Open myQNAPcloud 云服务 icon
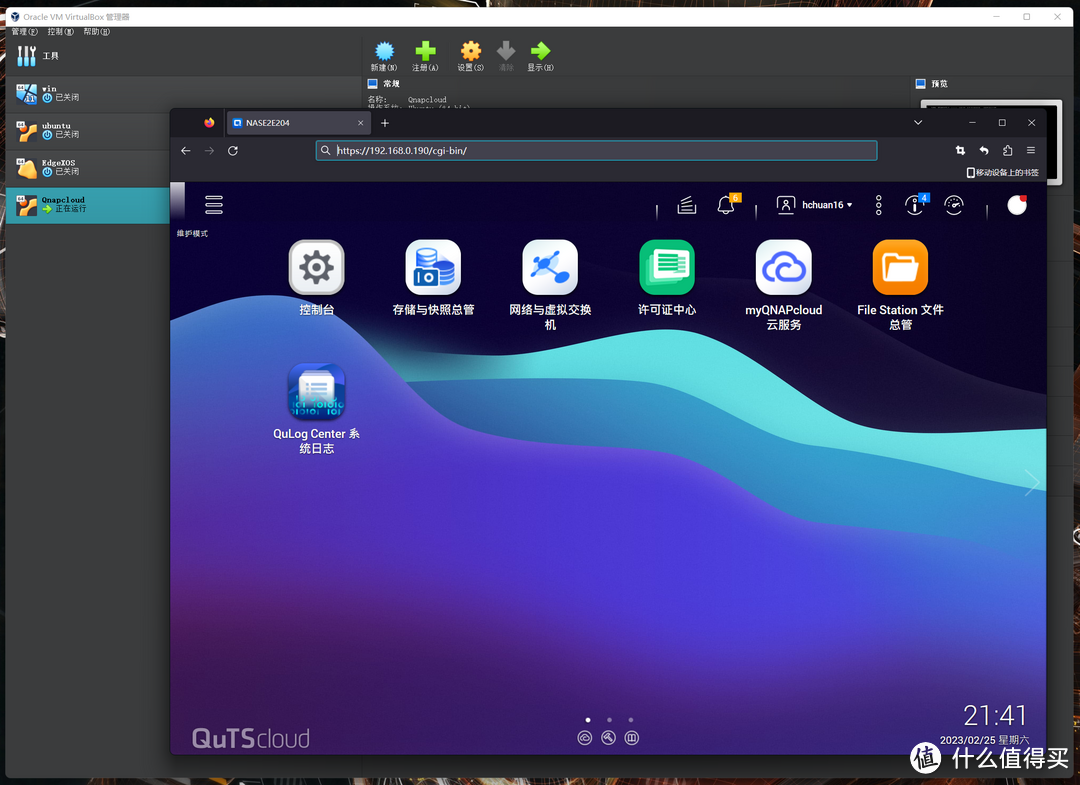Viewport: 1080px width, 785px height. (783, 267)
